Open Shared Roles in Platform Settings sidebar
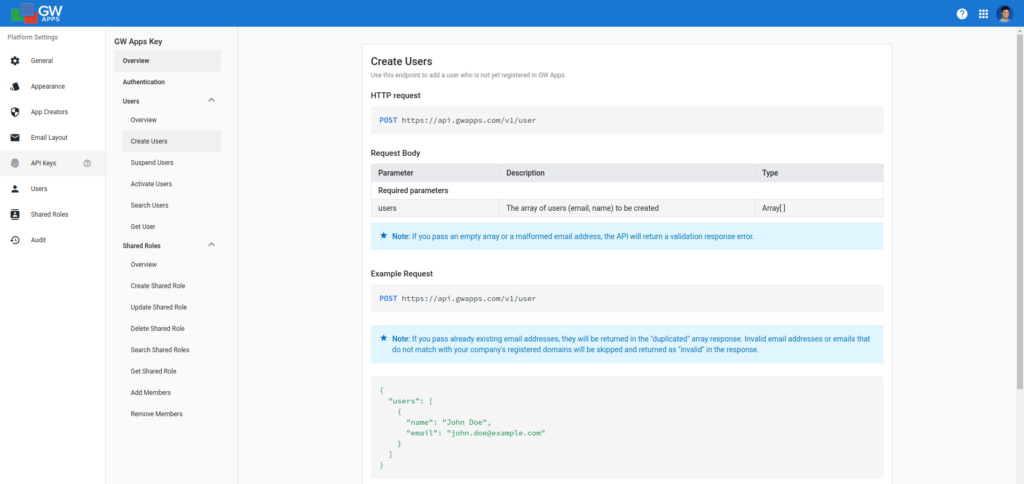Image resolution: width=1024 pixels, height=484 pixels. 52,214
